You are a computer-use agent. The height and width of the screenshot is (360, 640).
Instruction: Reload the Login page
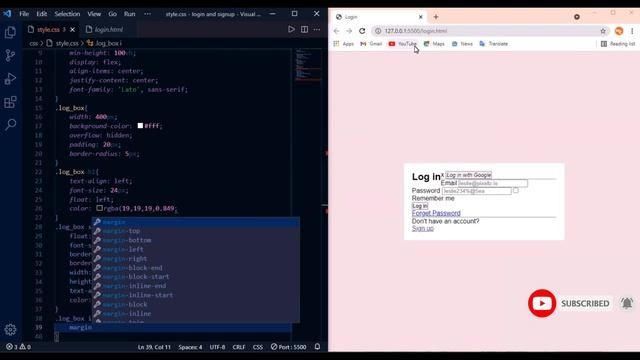click(362, 31)
